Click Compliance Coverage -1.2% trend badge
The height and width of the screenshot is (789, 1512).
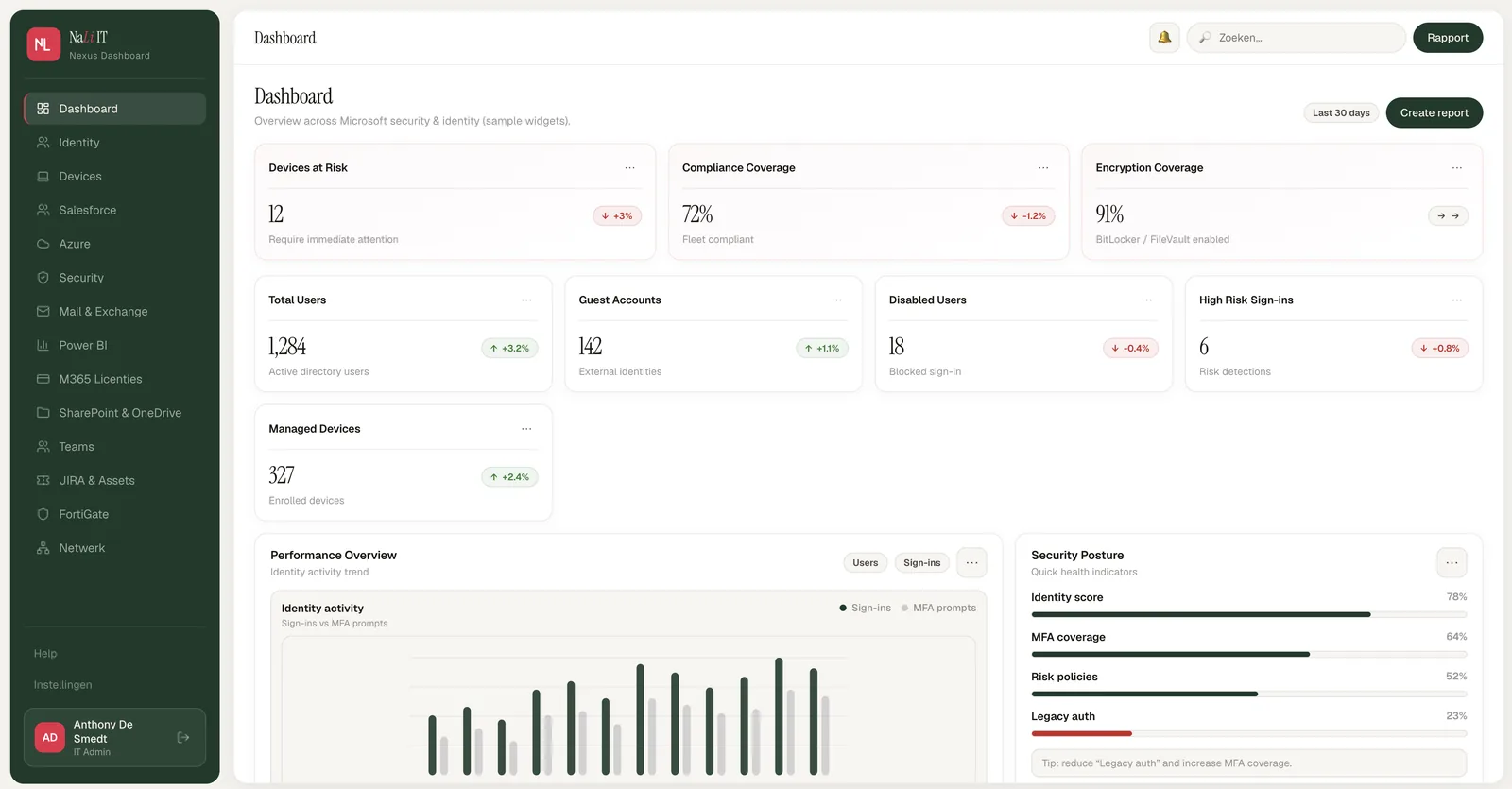(1028, 216)
